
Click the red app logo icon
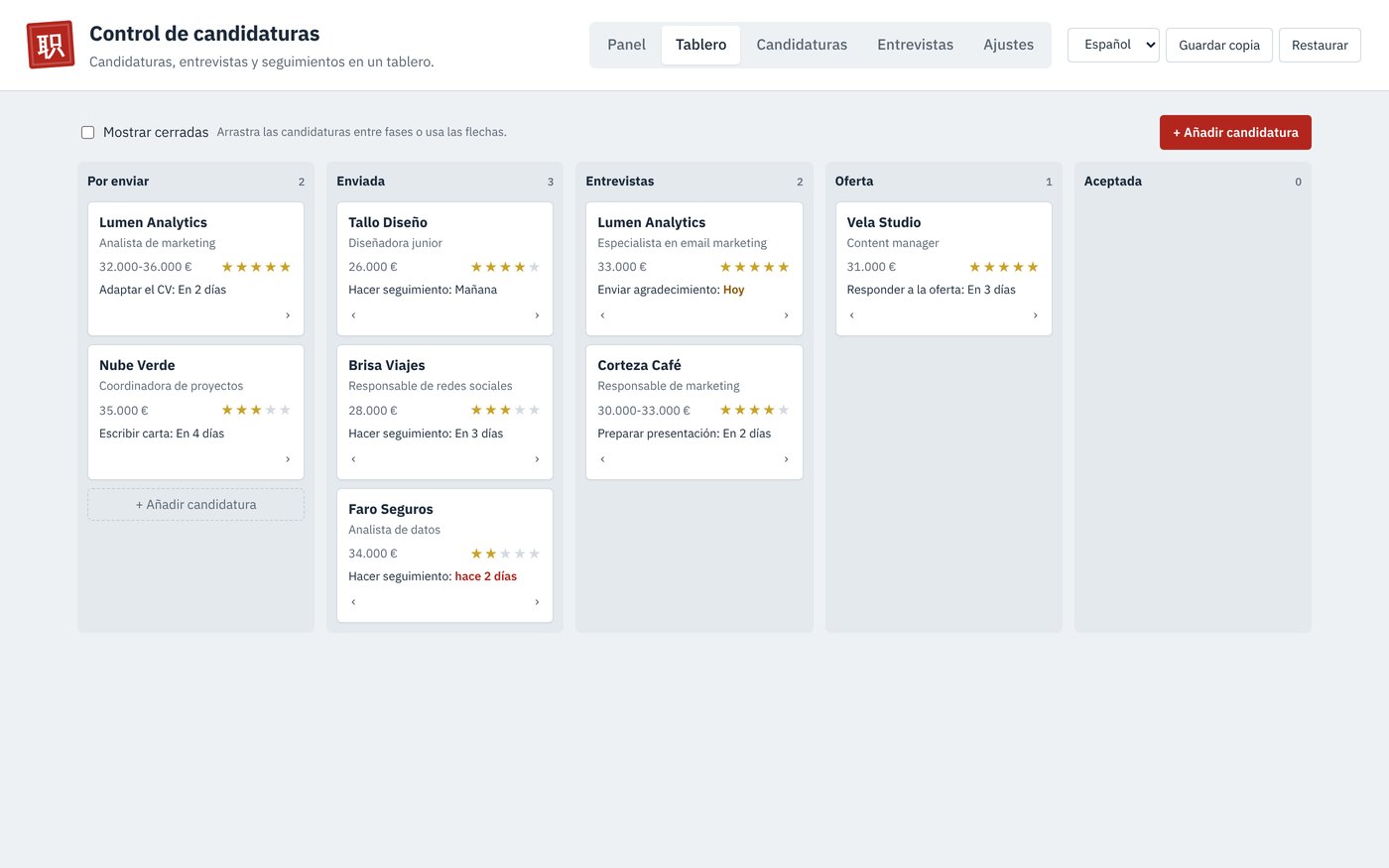[x=51, y=45]
